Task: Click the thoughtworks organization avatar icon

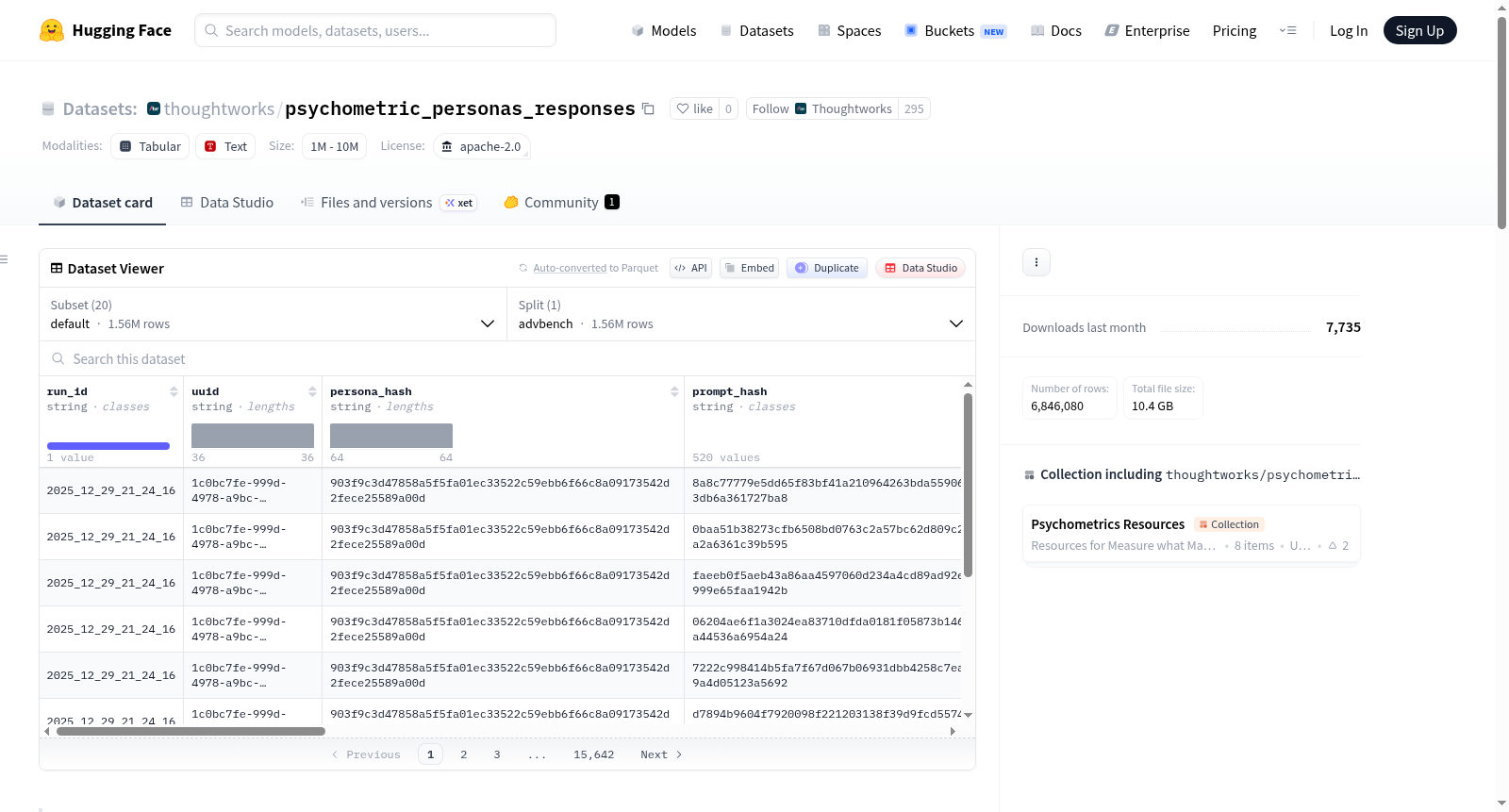Action: tap(154, 108)
